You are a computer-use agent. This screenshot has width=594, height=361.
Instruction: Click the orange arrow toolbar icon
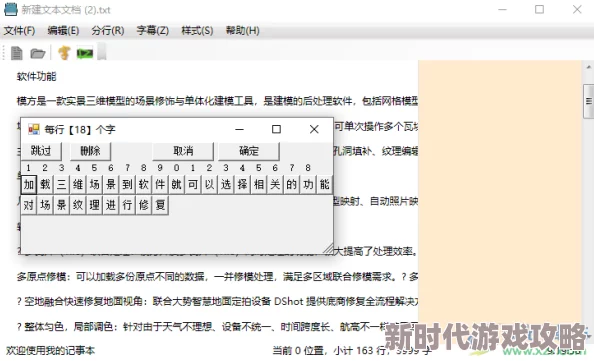pyautogui.click(x=64, y=53)
